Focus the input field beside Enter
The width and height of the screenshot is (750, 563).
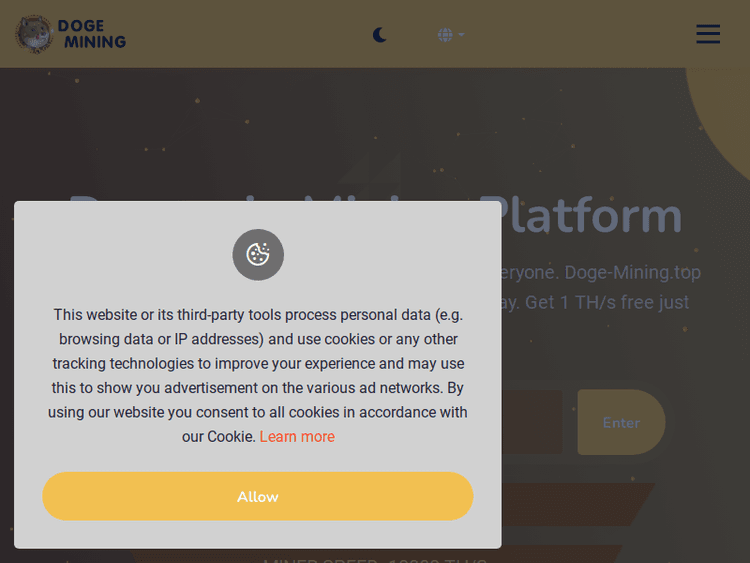[530, 422]
